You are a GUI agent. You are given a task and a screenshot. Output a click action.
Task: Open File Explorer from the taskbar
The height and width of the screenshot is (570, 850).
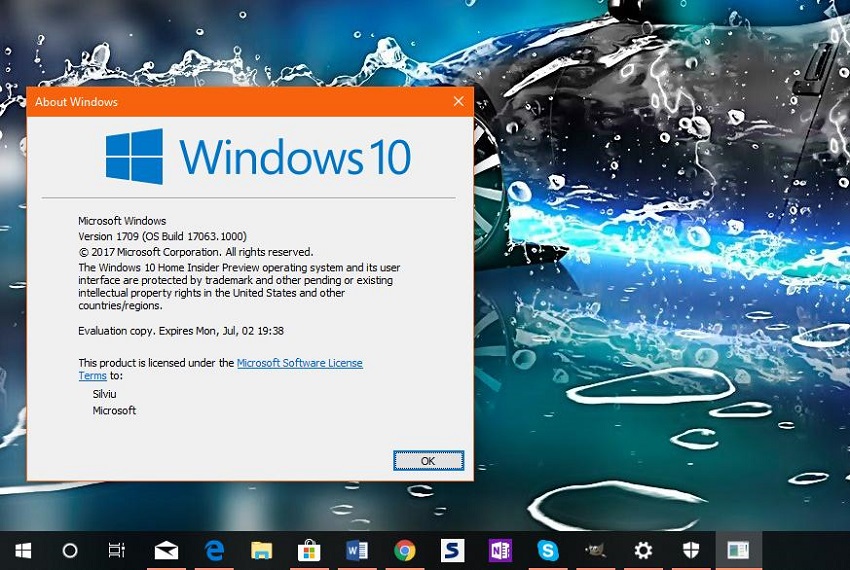coord(262,550)
